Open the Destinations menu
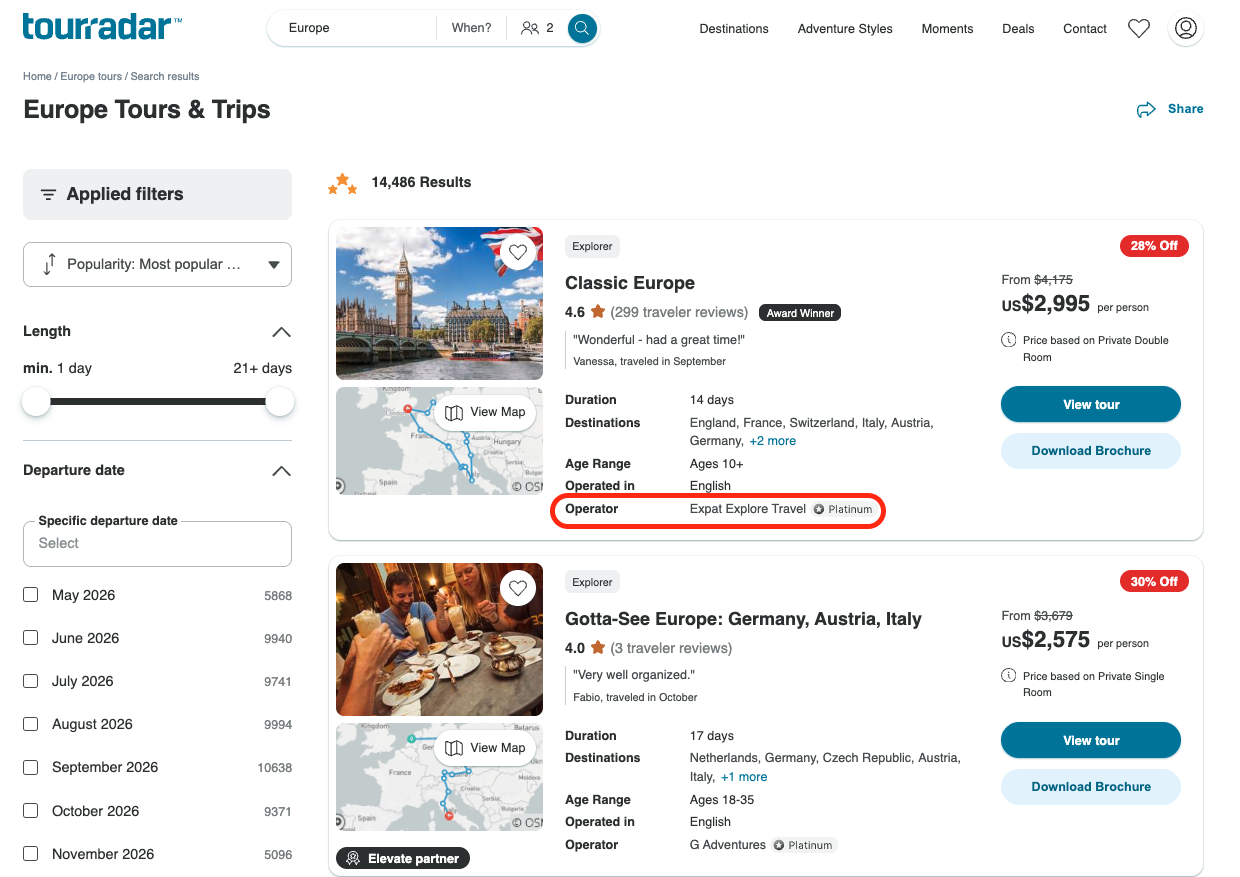This screenshot has width=1240, height=877. pos(734,29)
